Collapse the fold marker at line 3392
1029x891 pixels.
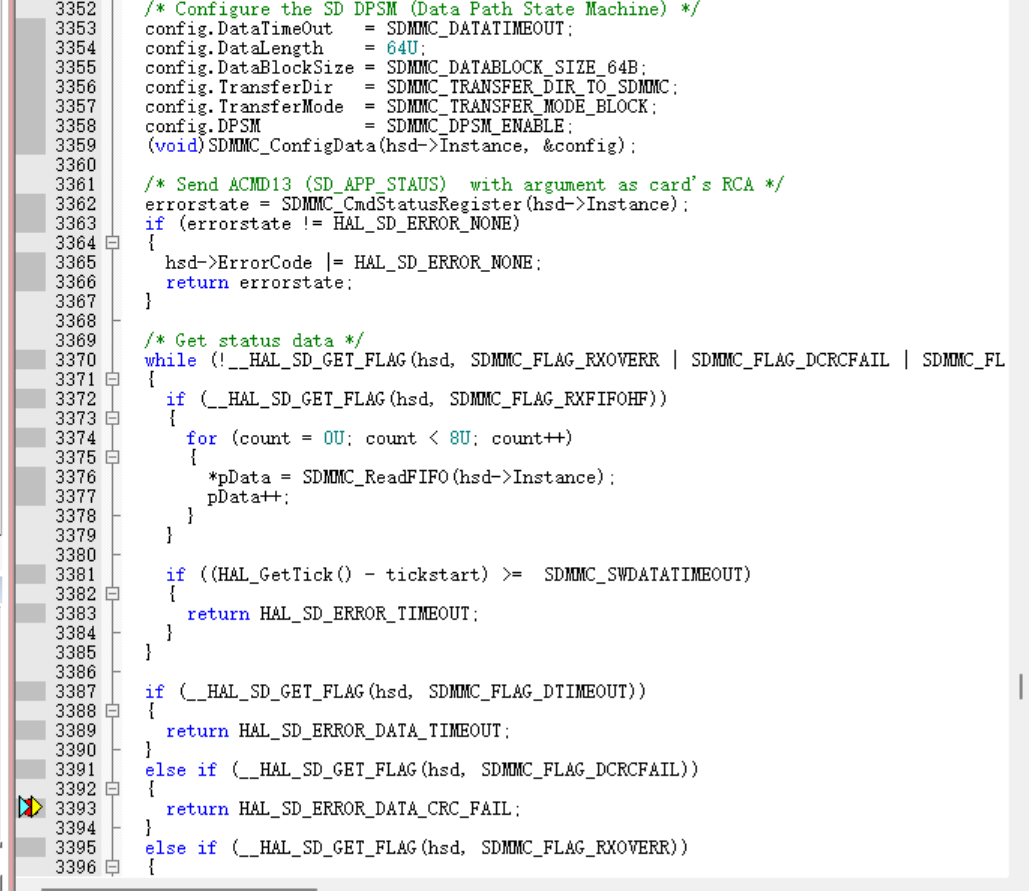pyautogui.click(x=113, y=789)
